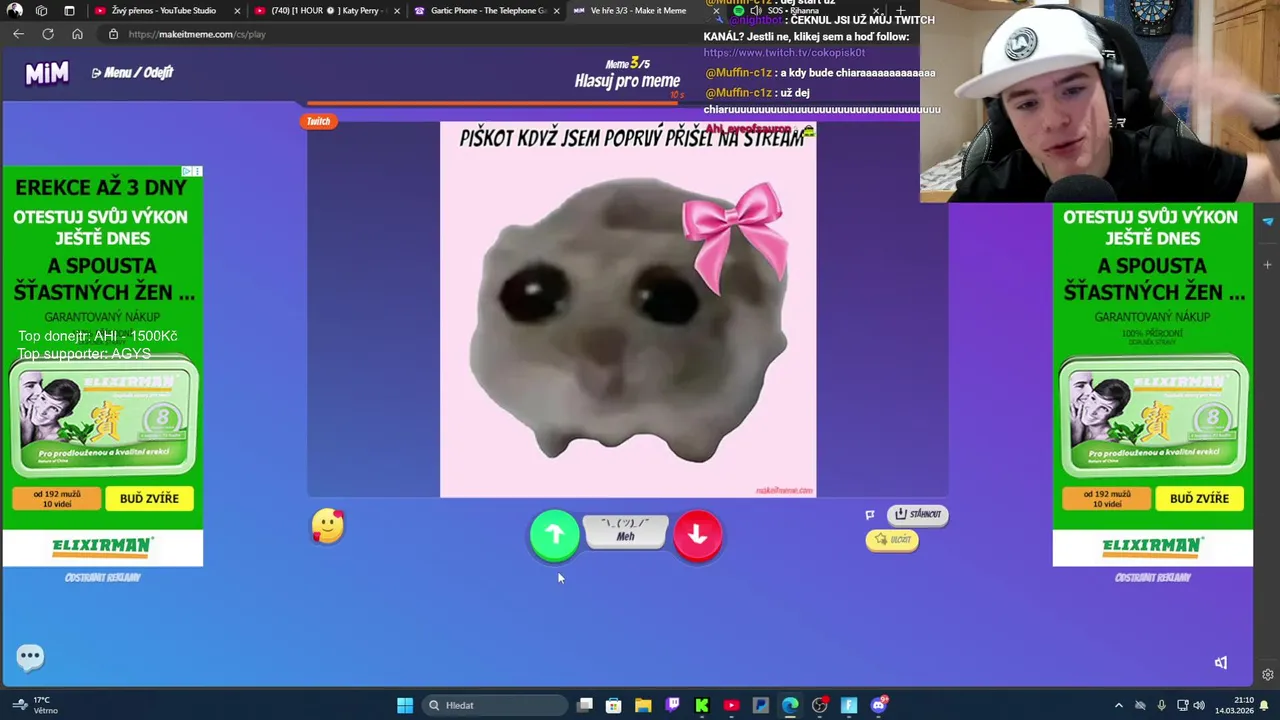Switch to Microsoft Edge on the taskbar

tap(790, 705)
